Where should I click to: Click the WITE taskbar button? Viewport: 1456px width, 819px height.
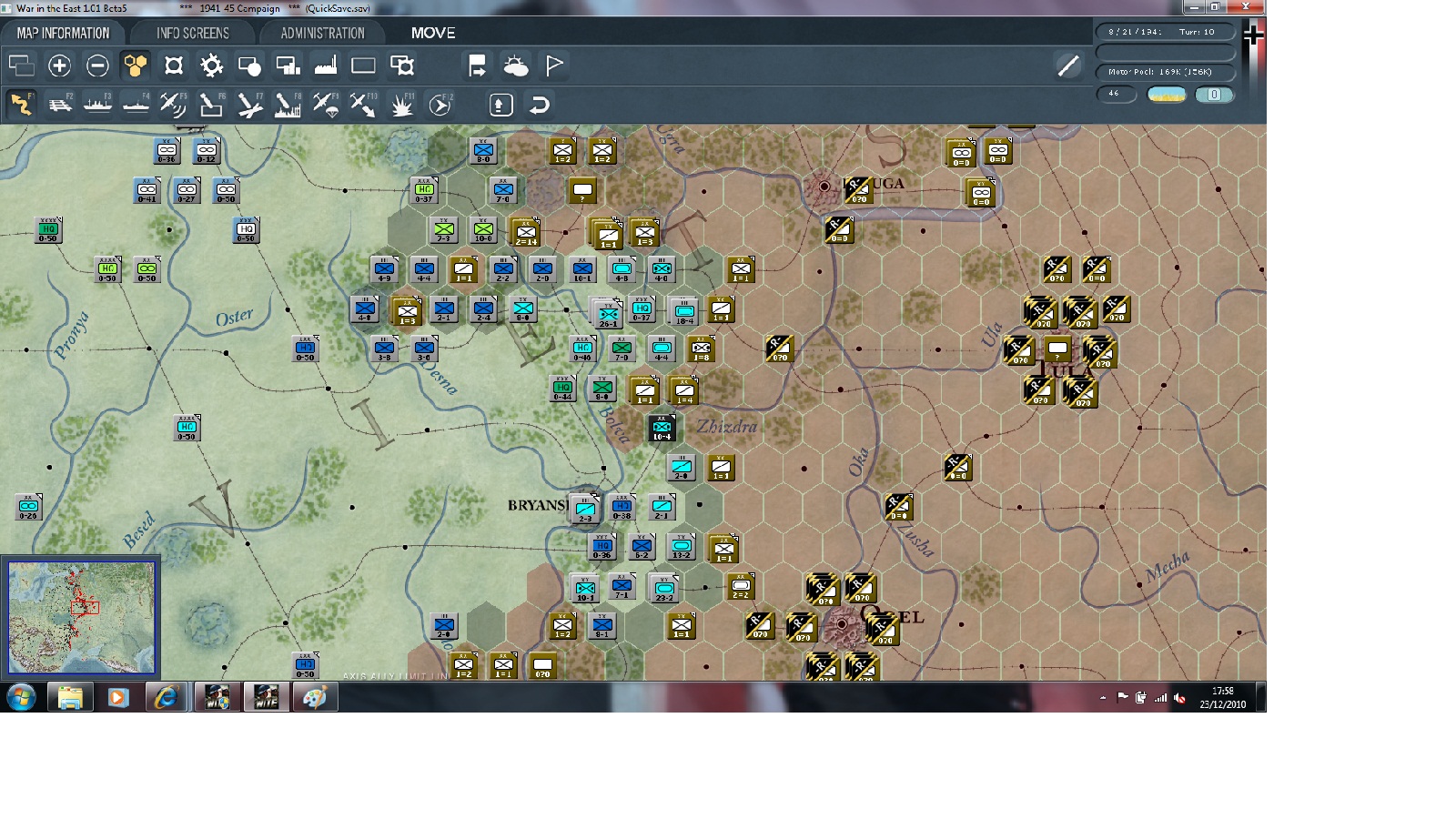click(266, 698)
